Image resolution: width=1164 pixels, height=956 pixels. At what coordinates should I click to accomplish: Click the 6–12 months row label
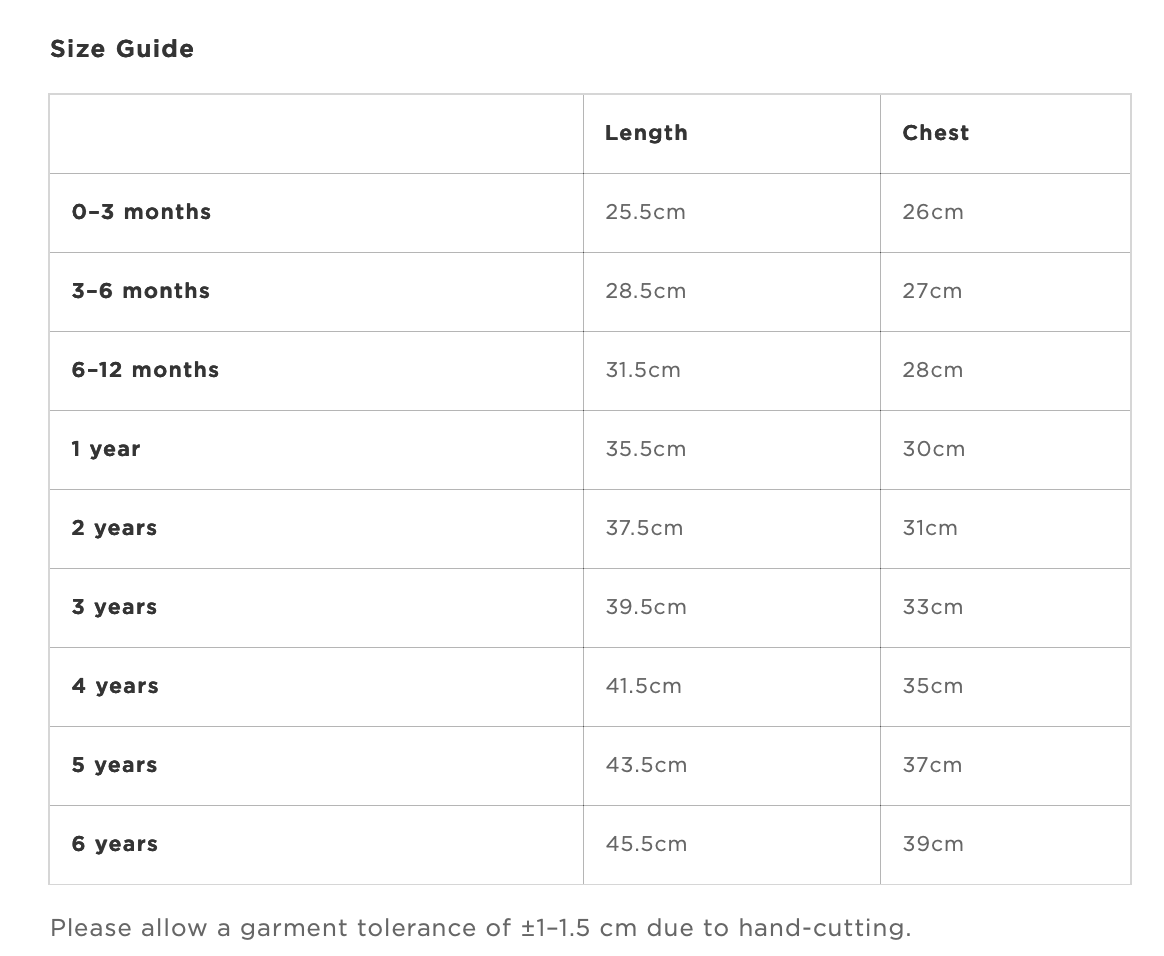[146, 370]
